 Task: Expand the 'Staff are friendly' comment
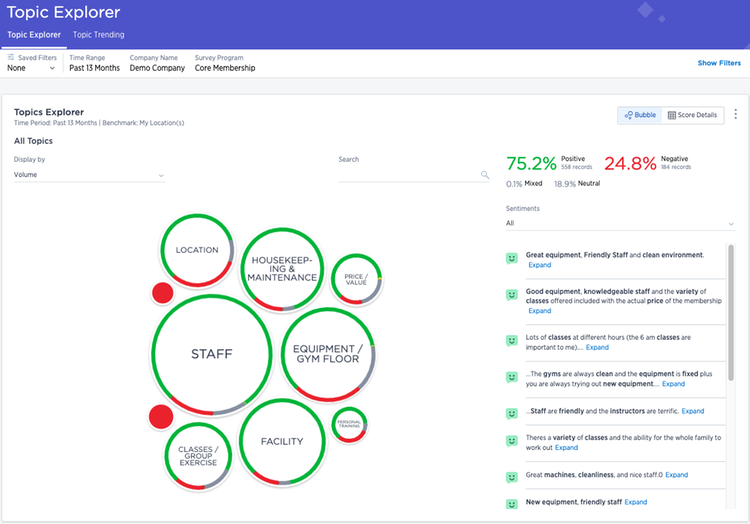(692, 411)
